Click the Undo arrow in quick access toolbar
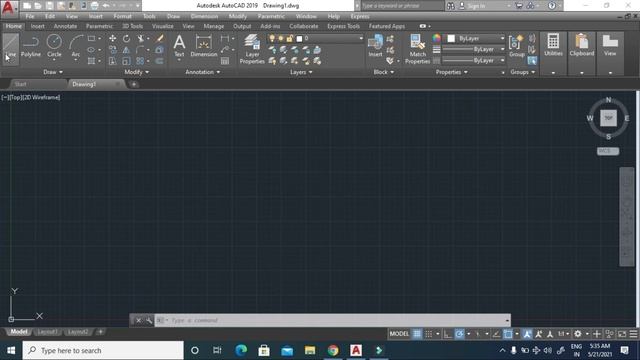This screenshot has width=640, height=360. (106, 6)
